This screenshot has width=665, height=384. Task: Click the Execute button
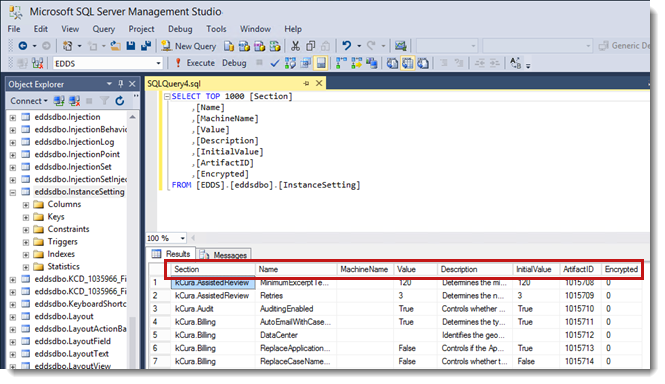click(x=195, y=63)
